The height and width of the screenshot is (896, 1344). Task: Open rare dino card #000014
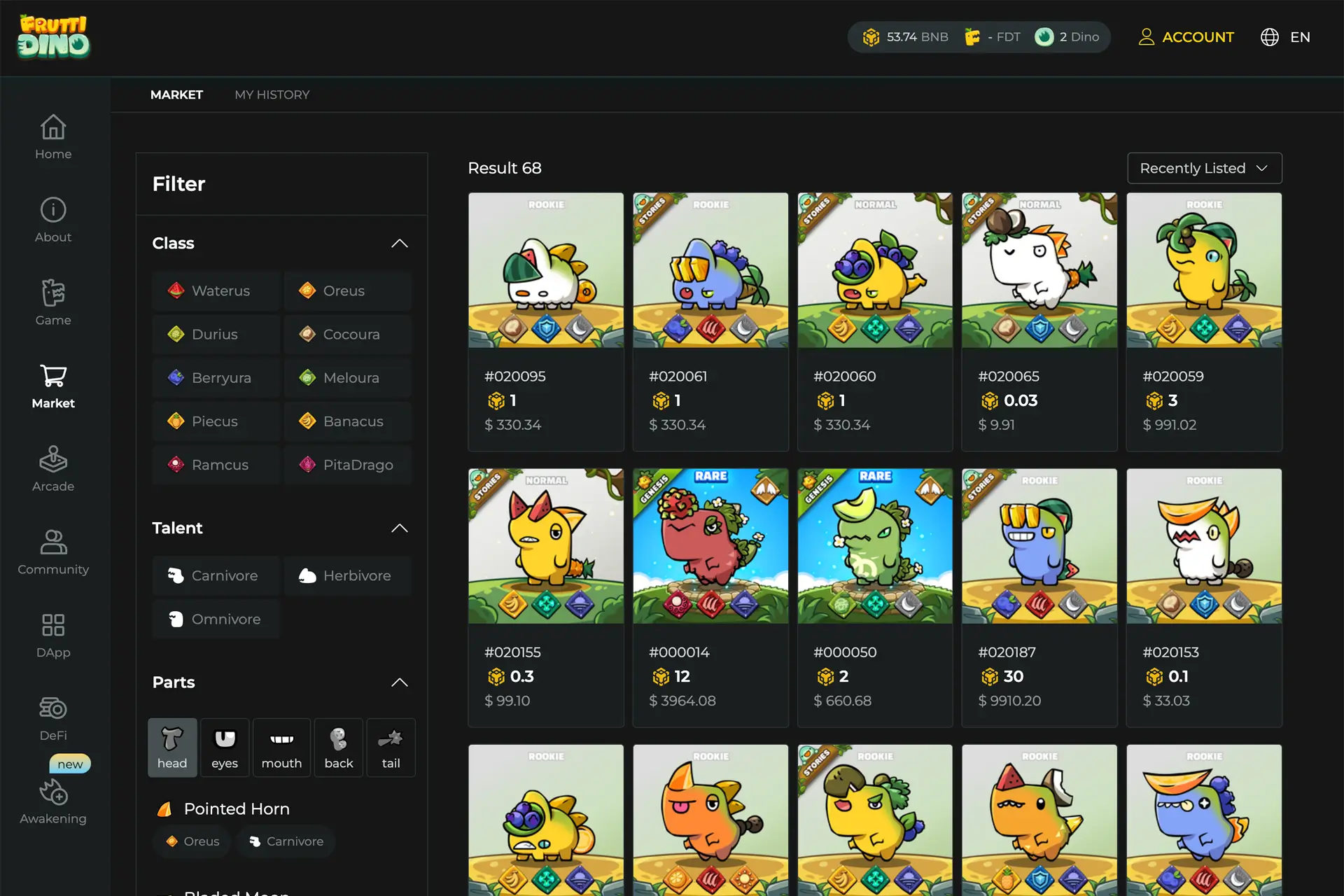pyautogui.click(x=710, y=598)
